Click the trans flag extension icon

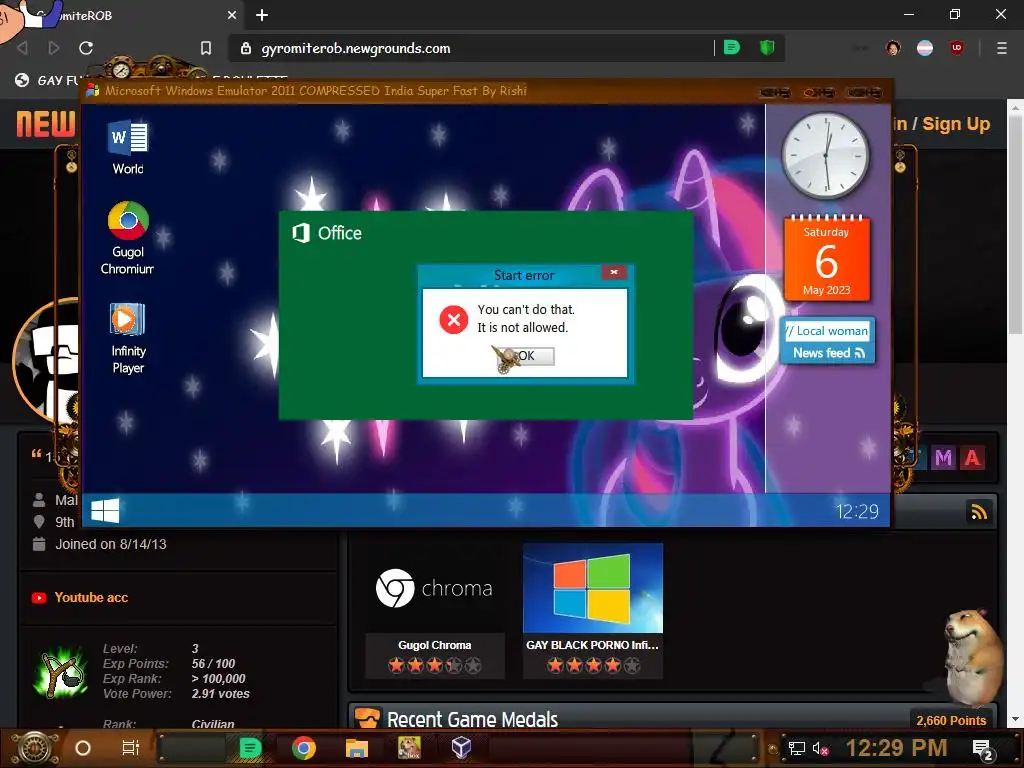click(925, 48)
